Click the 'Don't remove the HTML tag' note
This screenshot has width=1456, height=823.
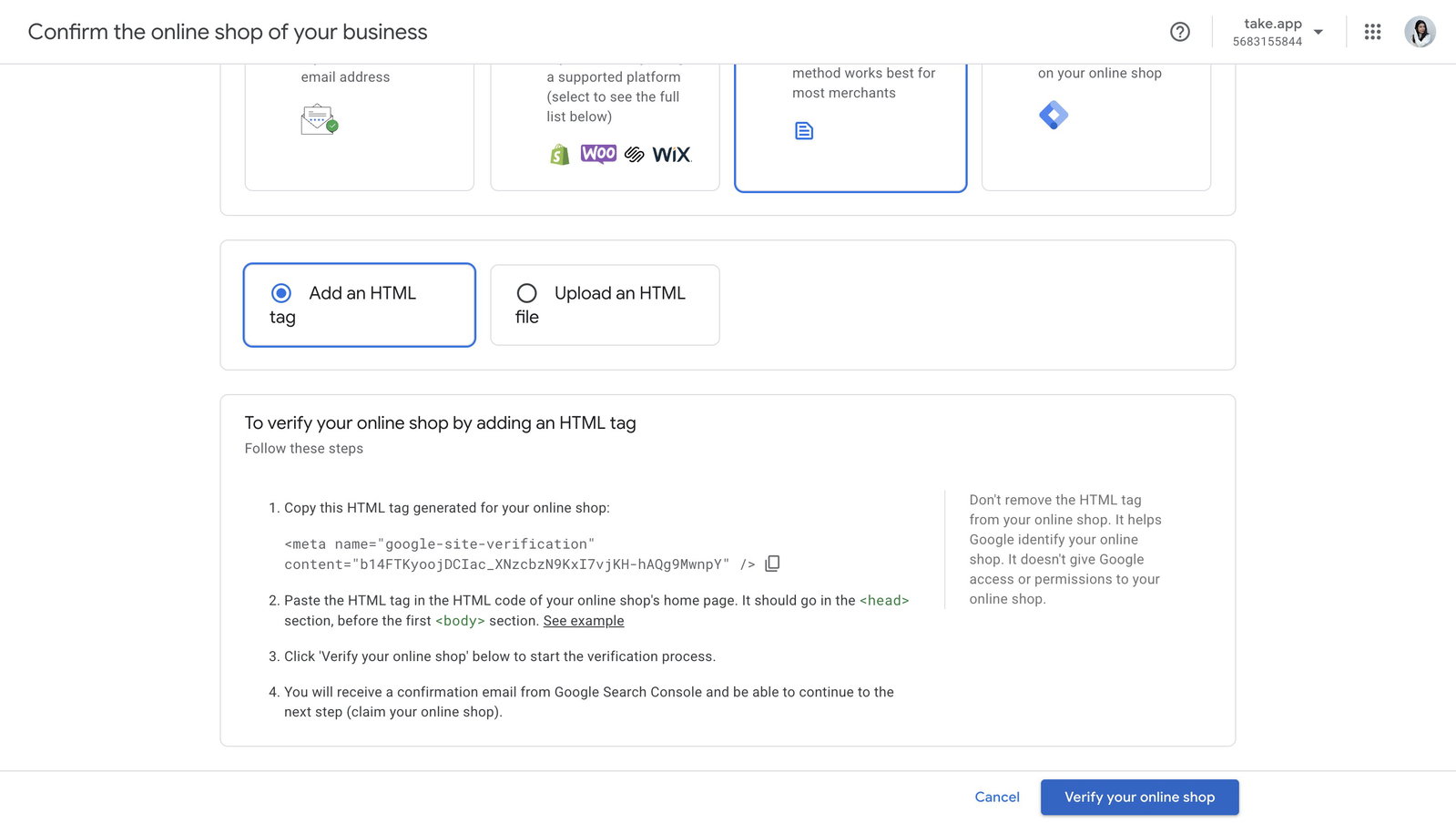point(1065,549)
